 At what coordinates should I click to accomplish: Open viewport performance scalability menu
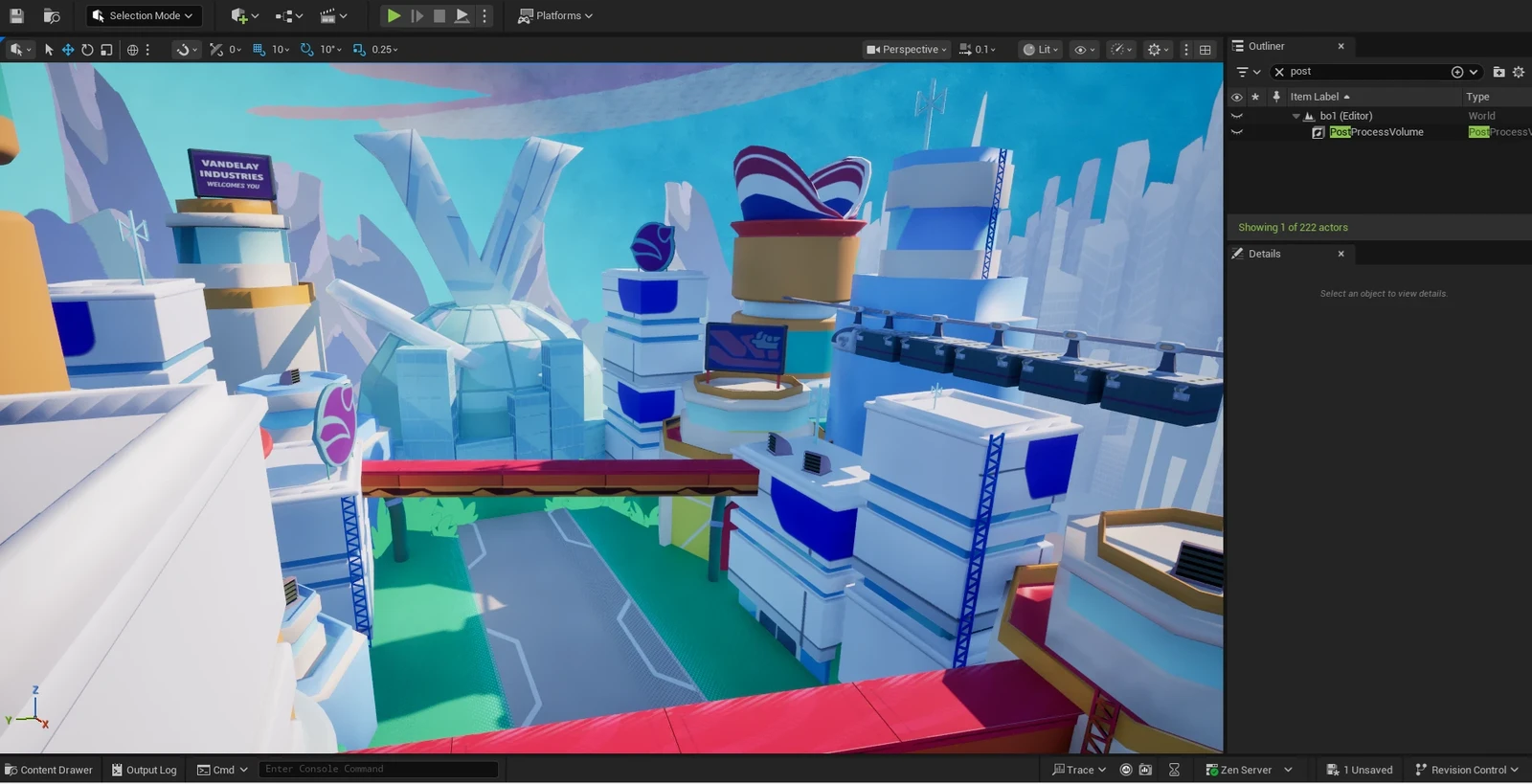pos(1120,49)
